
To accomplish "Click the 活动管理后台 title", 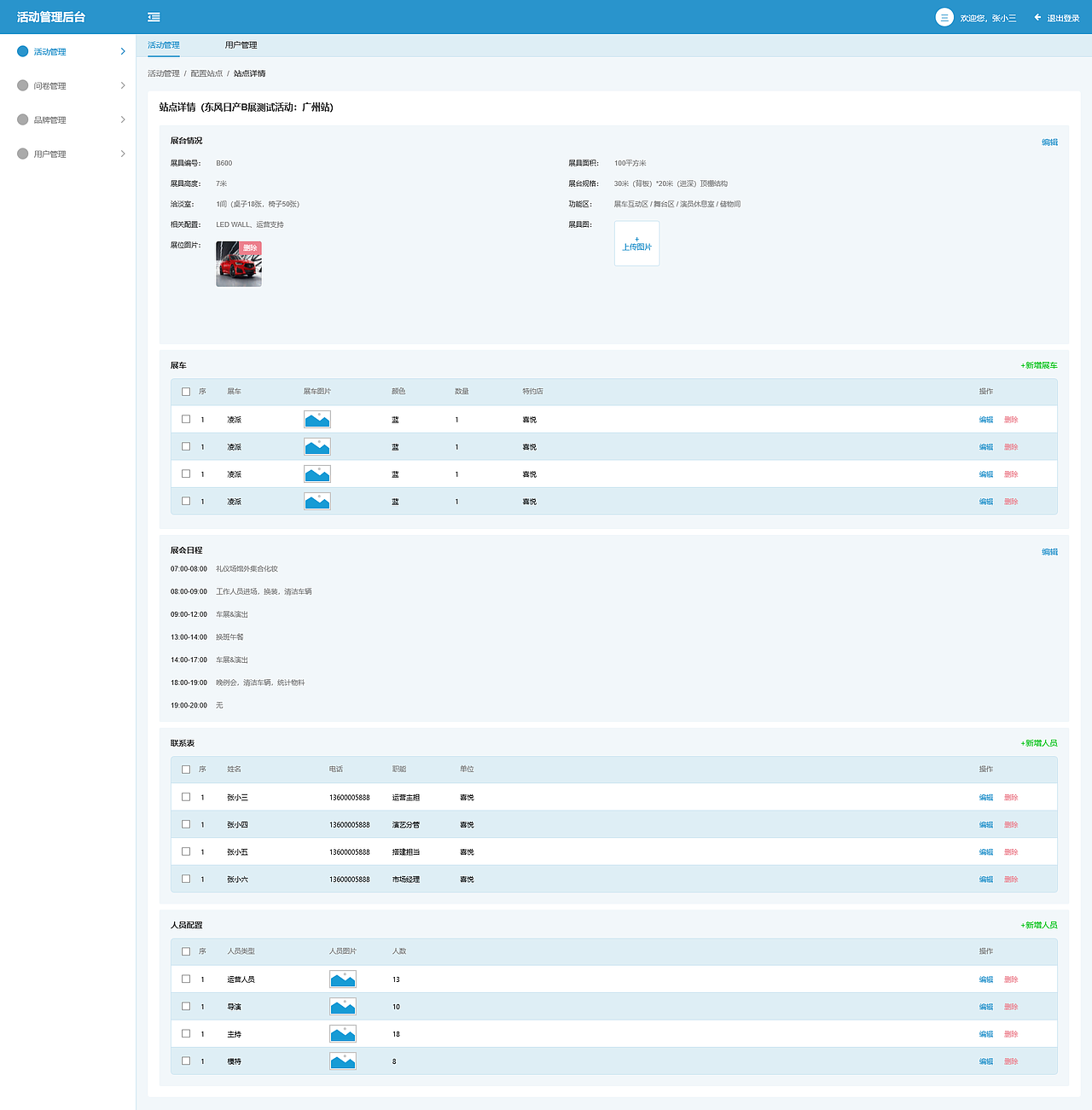I will (x=51, y=17).
